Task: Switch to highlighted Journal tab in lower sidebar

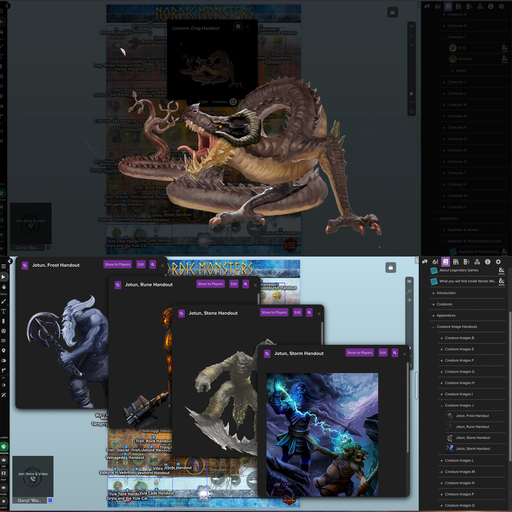Action: click(446, 262)
